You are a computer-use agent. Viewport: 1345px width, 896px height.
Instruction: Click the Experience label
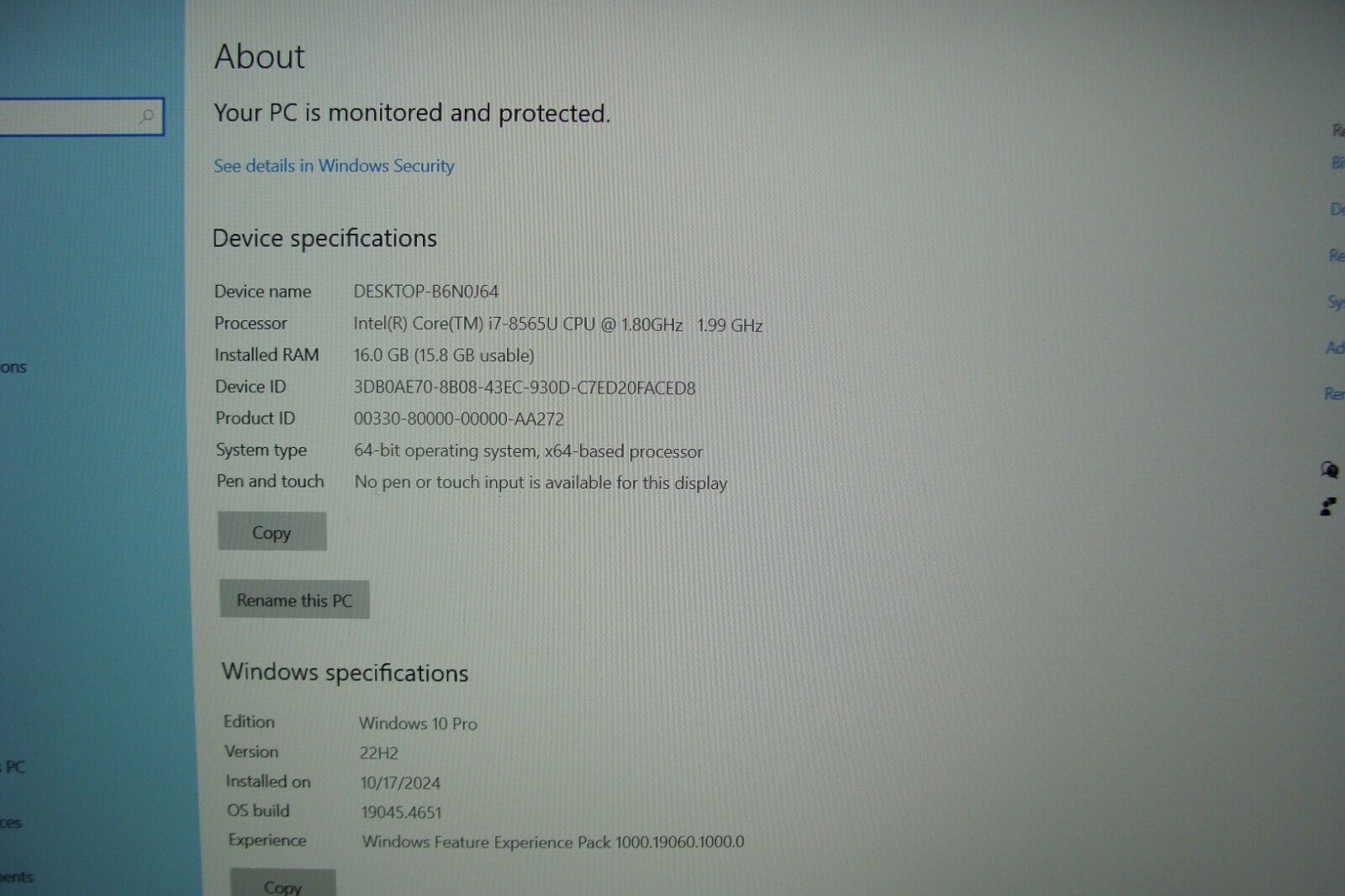pos(267,840)
